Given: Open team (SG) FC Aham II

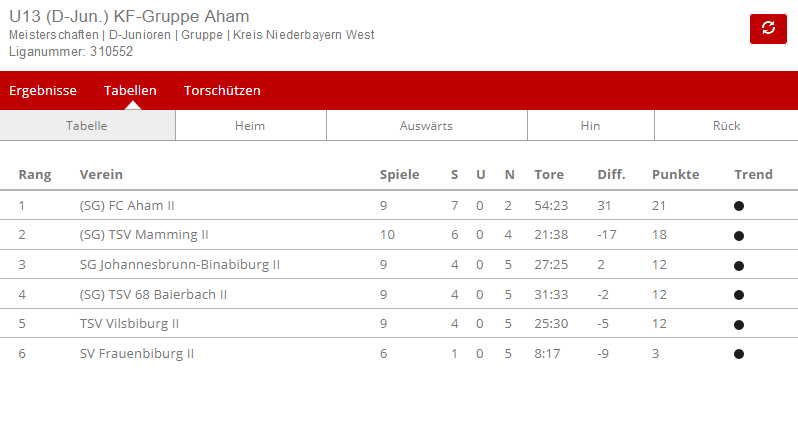Looking at the screenshot, I should 127,206.
